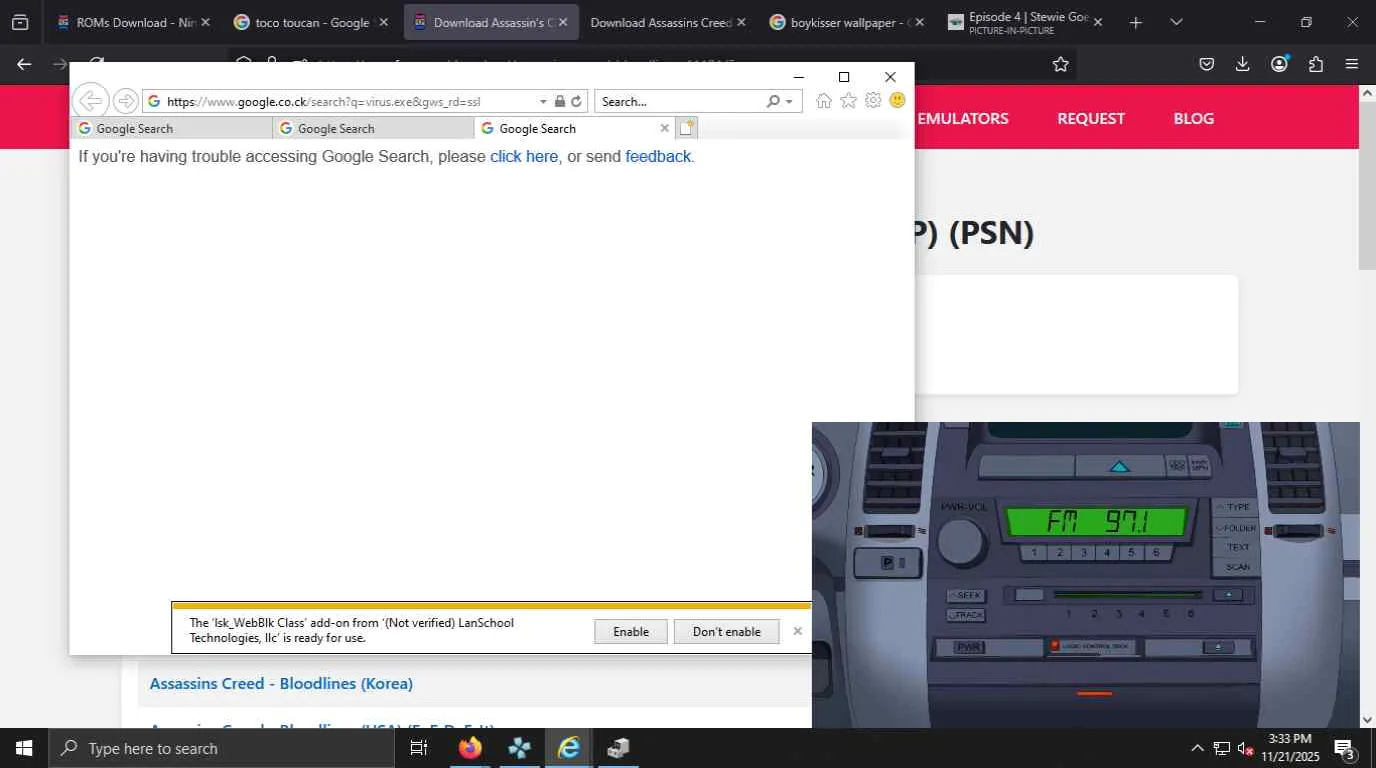This screenshot has width=1376, height=768.
Task: Click the smiley feedback icon
Action: (x=897, y=101)
